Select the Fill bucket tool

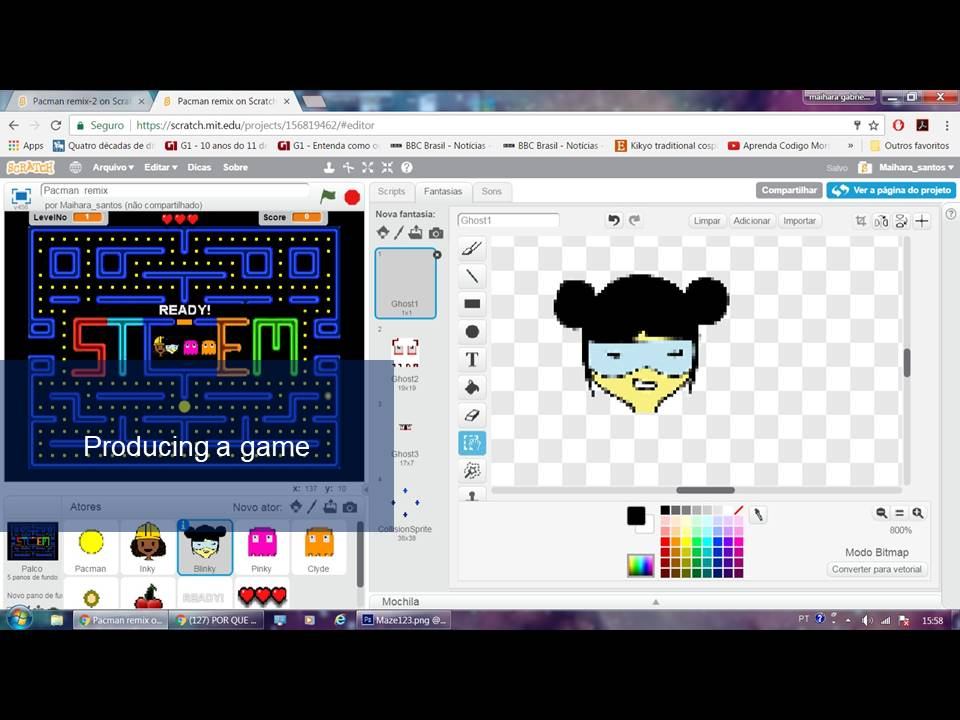472,387
